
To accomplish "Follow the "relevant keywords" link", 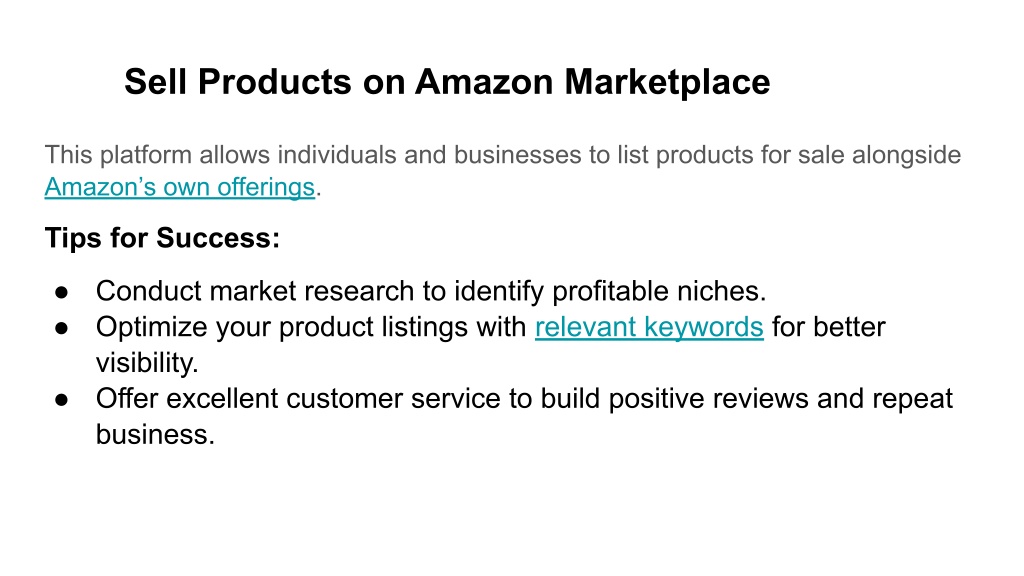I will tap(649, 327).
